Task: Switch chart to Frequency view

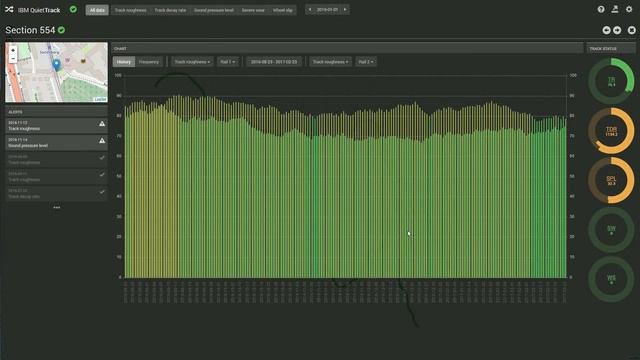Action: click(x=149, y=62)
